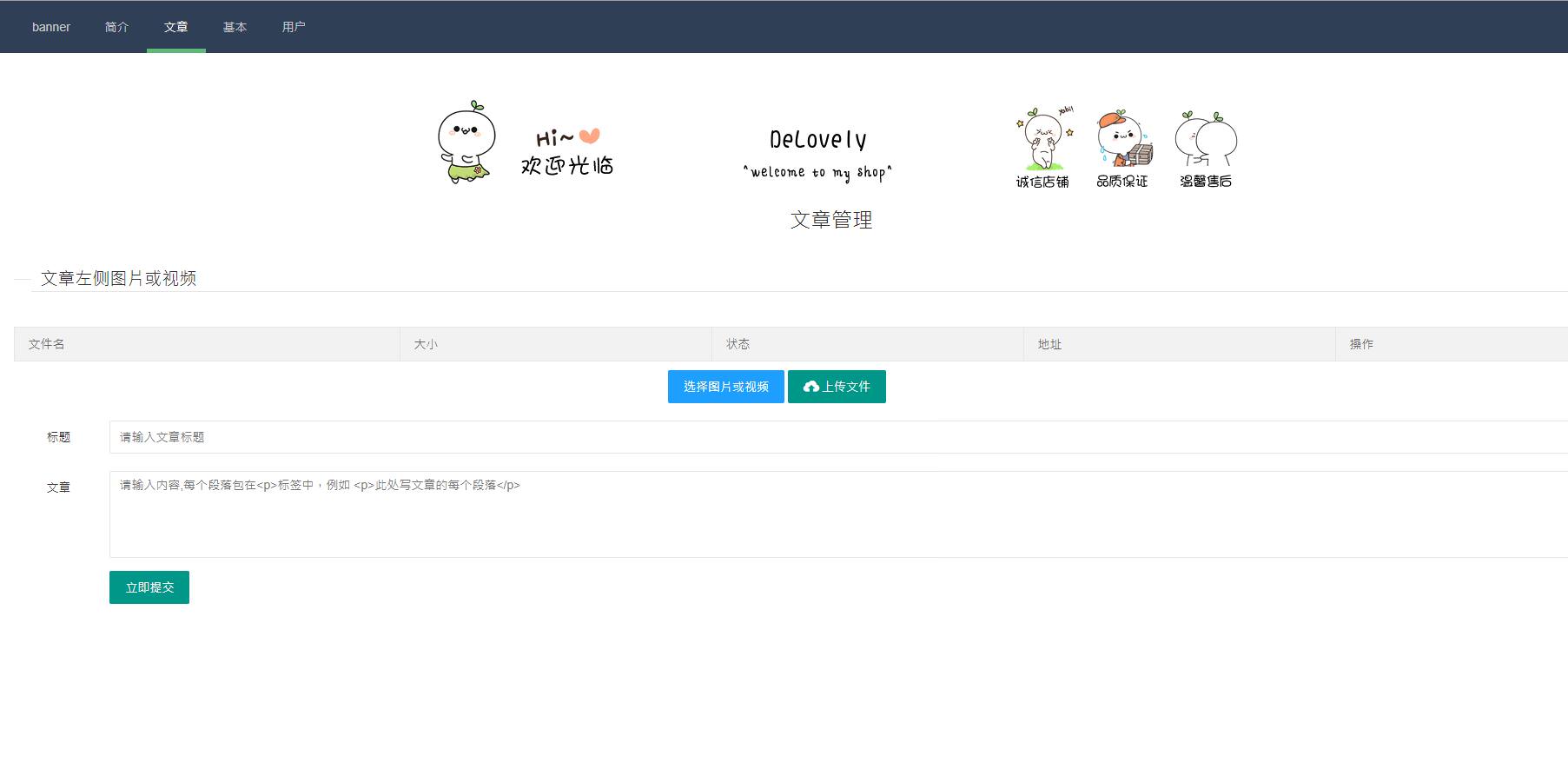Click the 操作 column header
1568x769 pixels.
[1452, 344]
